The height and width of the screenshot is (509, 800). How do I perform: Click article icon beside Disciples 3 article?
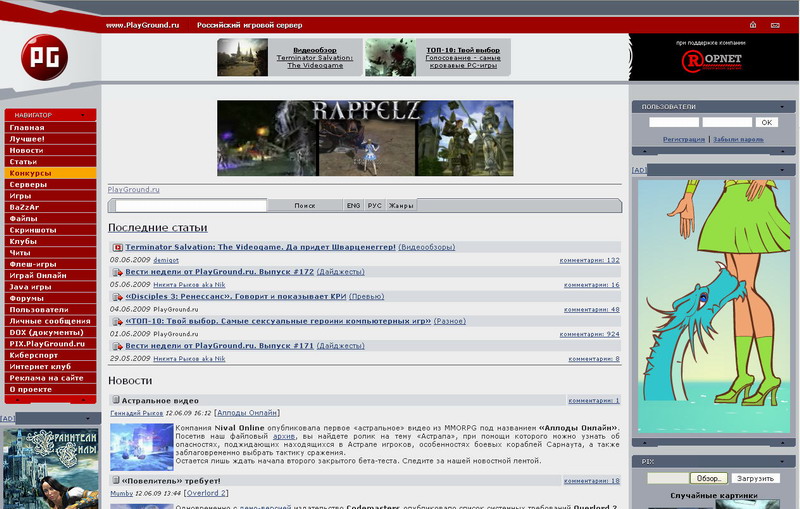tap(117, 296)
